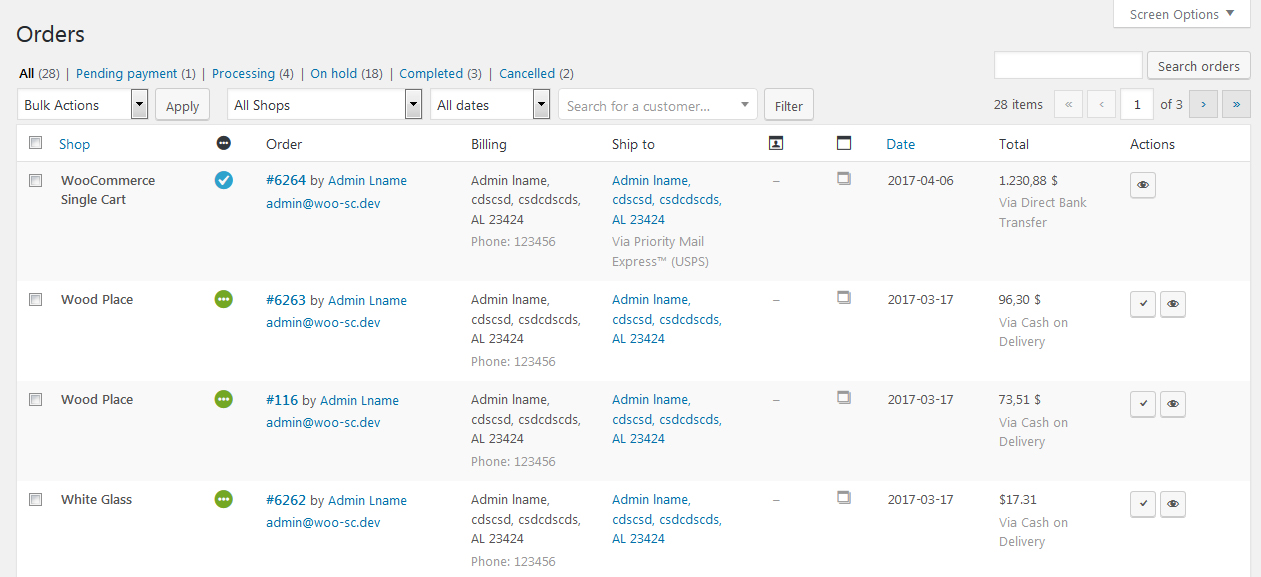Image resolution: width=1261 pixels, height=577 pixels.
Task: Open Admin Lname customer link for order #116
Action: click(x=359, y=400)
